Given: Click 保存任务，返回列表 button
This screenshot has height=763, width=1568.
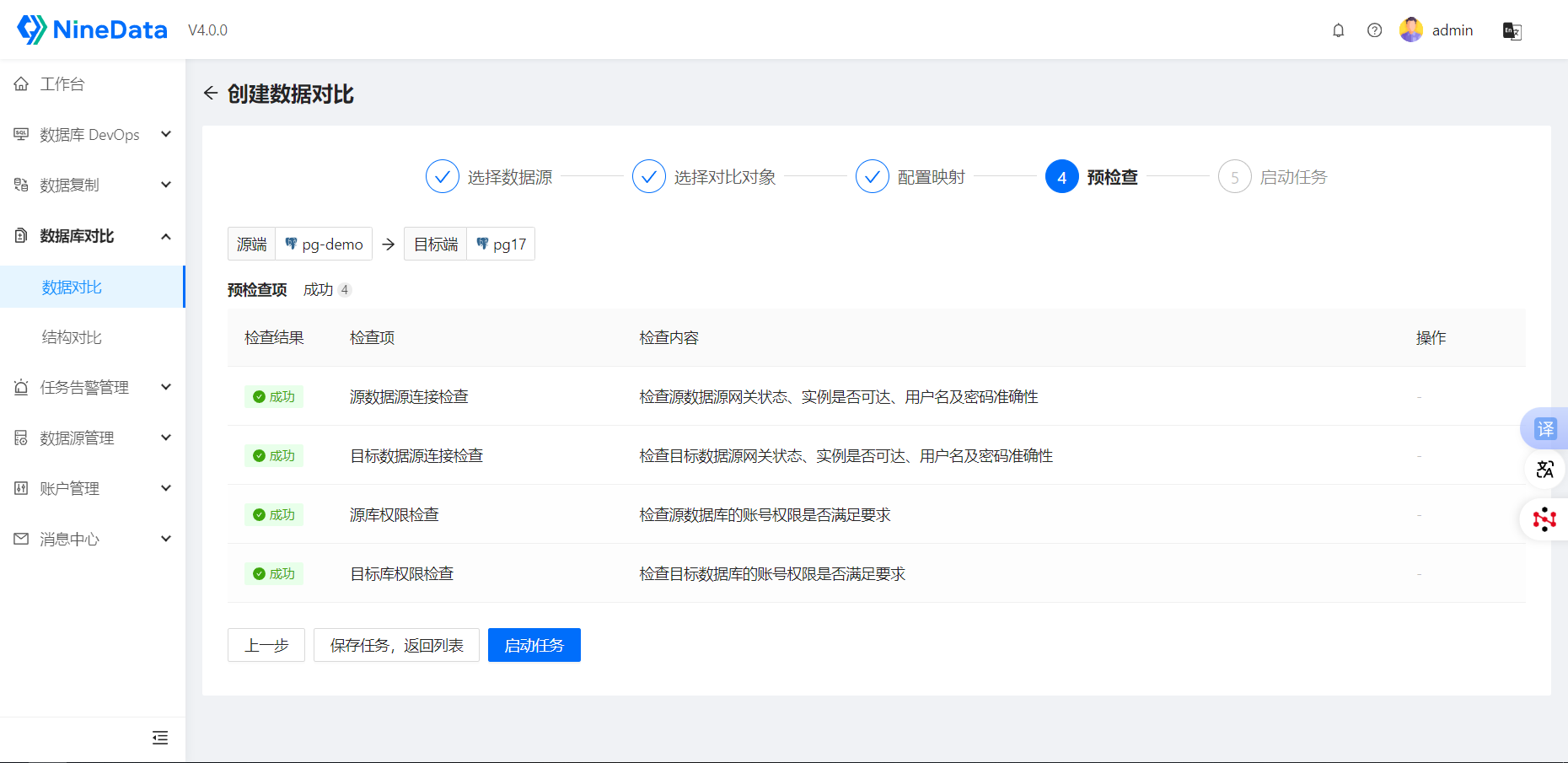Looking at the screenshot, I should [x=396, y=645].
